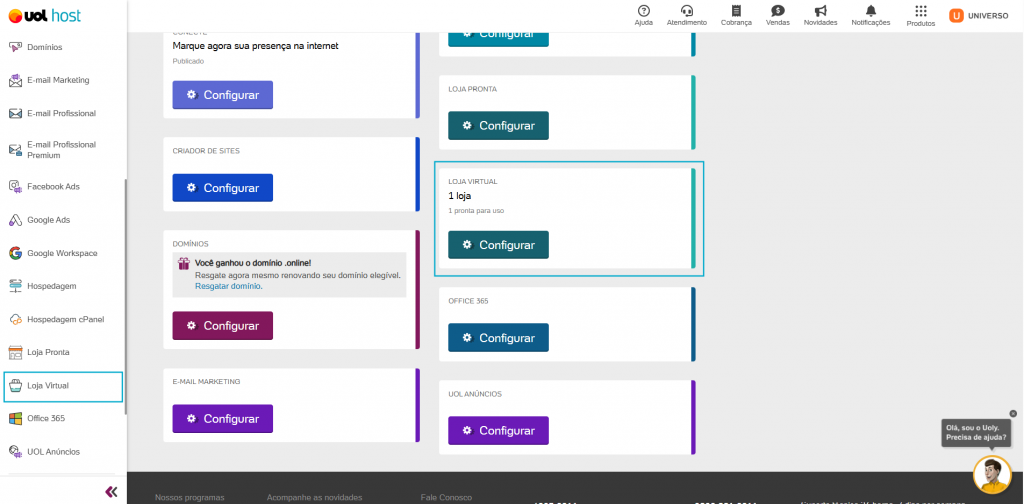Click the UNIVERSO account avatar
1024x504 pixels.
click(957, 16)
